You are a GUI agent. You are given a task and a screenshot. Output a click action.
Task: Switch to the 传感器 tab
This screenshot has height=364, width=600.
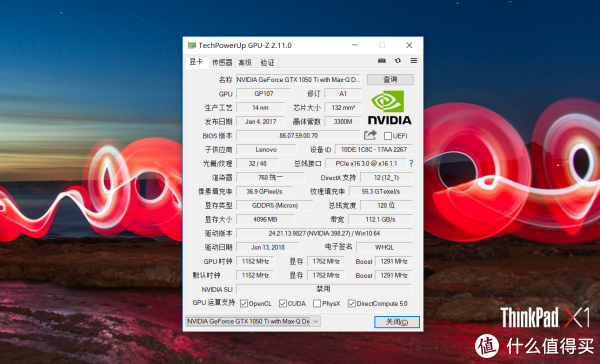tap(222, 62)
